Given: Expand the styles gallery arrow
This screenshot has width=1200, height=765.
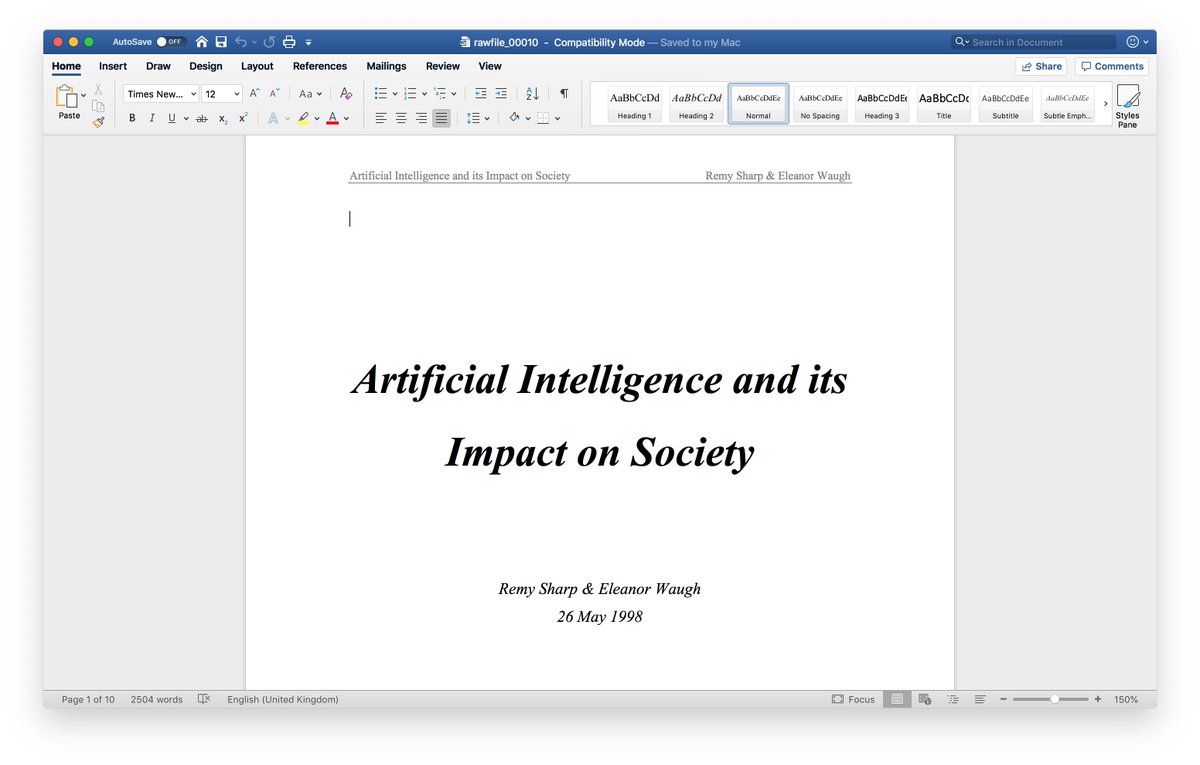Looking at the screenshot, I should [1105, 104].
